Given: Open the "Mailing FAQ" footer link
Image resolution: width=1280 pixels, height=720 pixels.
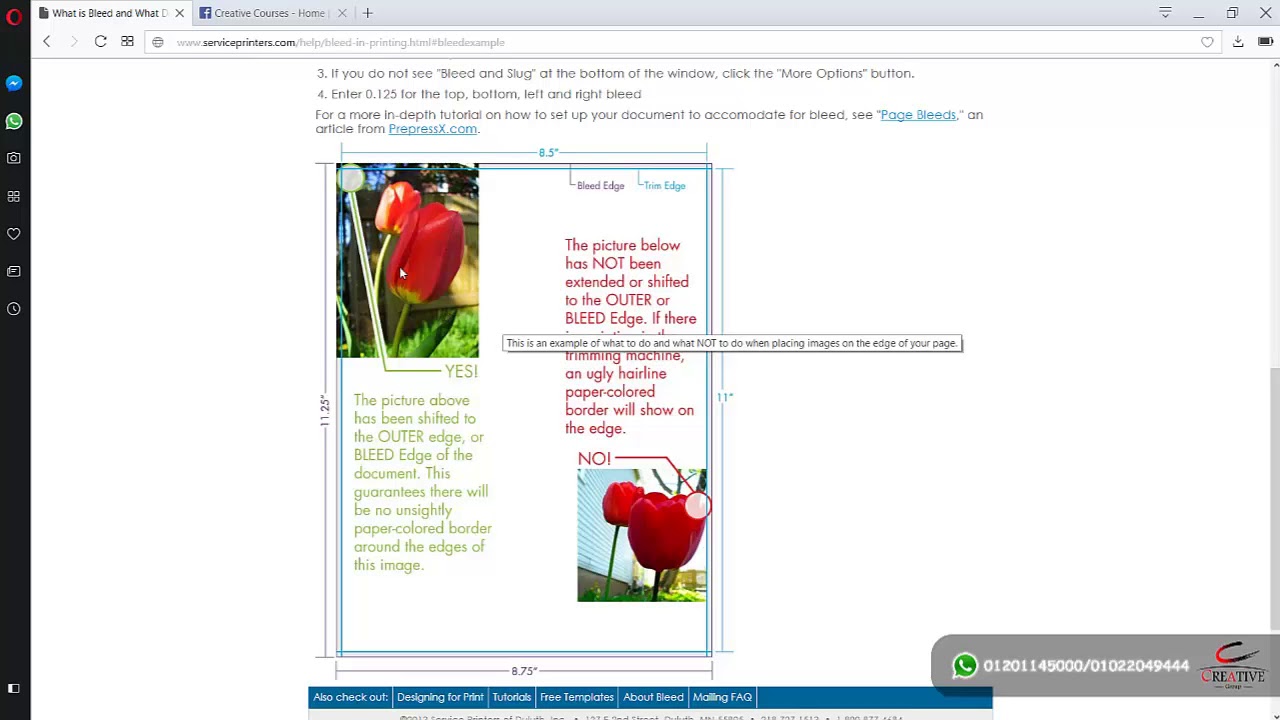Looking at the screenshot, I should tap(722, 697).
